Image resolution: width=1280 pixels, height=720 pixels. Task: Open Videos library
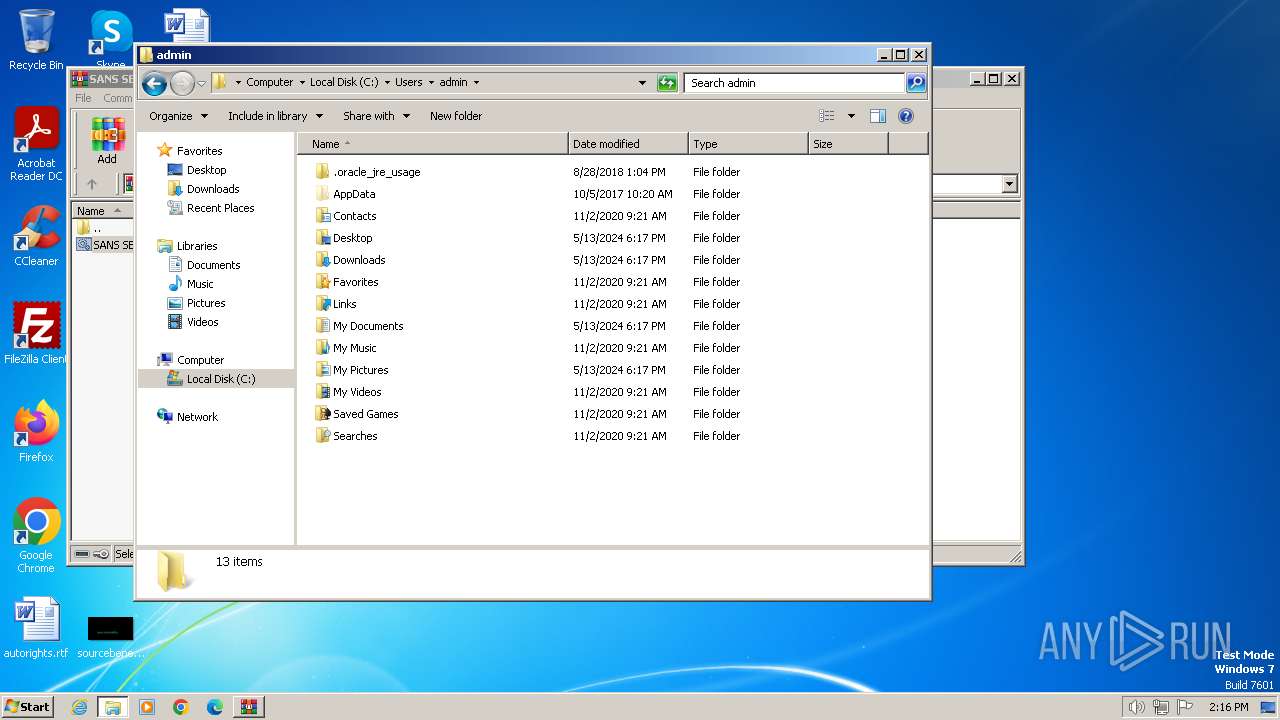(202, 322)
